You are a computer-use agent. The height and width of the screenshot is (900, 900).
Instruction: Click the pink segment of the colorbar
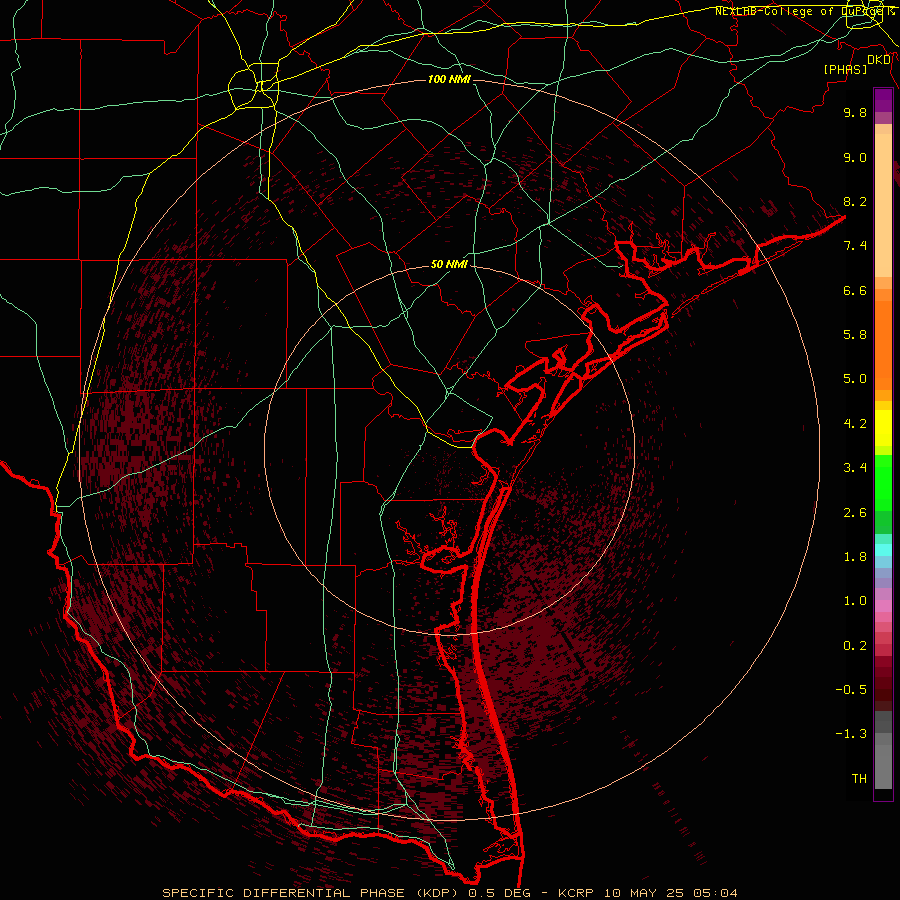(883, 606)
